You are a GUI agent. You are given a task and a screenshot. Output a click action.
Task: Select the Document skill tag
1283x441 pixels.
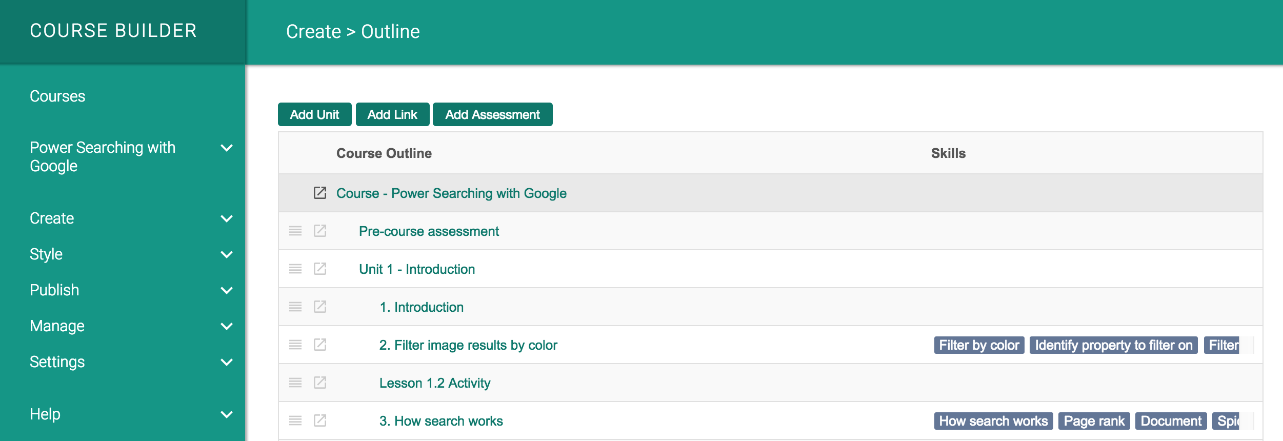coord(1171,421)
